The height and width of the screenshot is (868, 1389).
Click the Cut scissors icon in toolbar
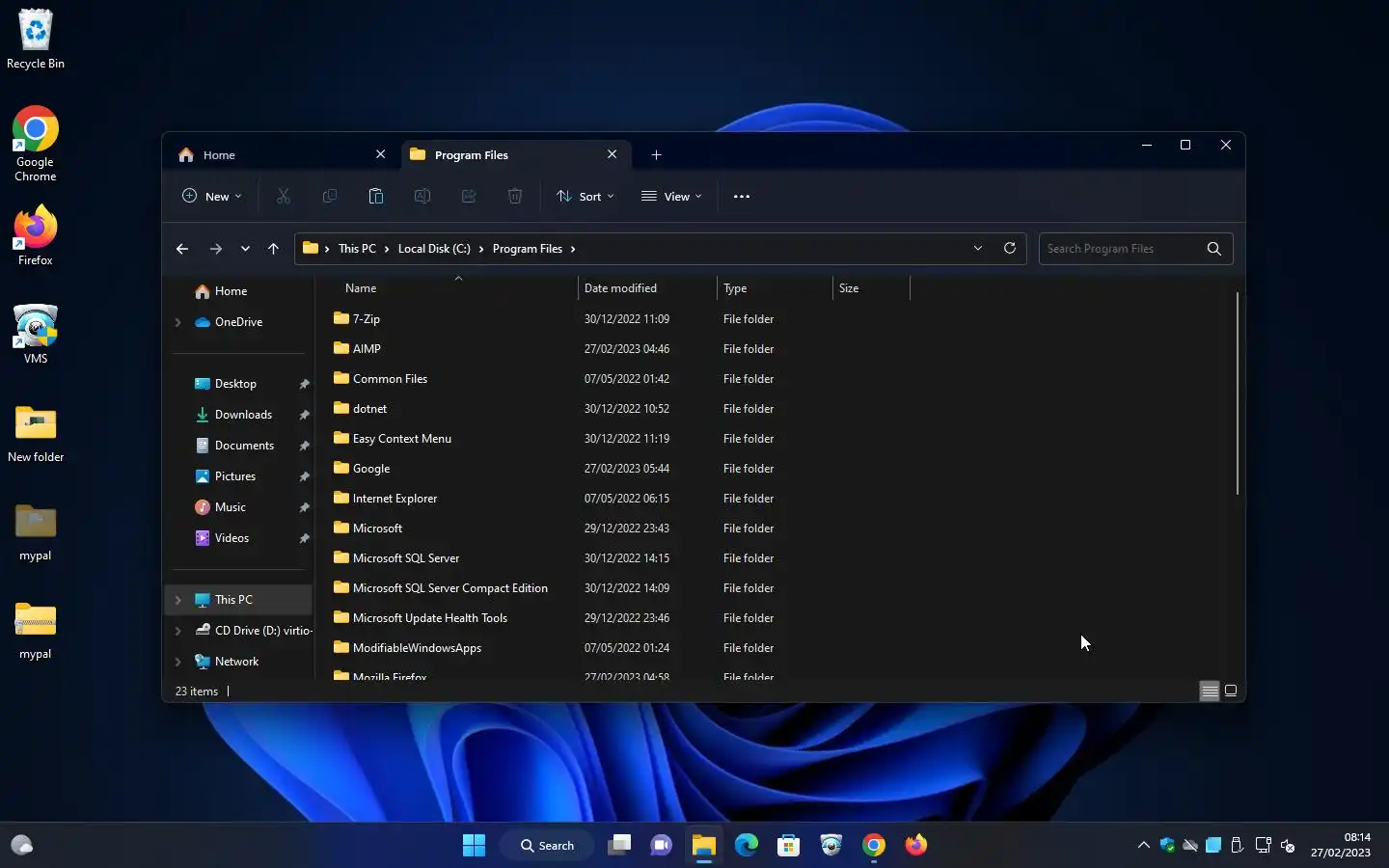284,196
